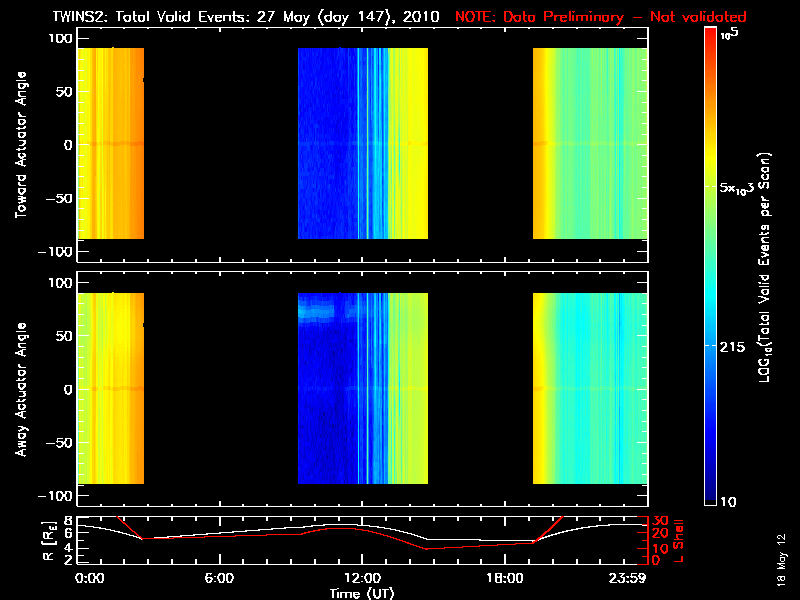Select the 'Time (UT)' axis title
The image size is (800, 600).
click(362, 593)
